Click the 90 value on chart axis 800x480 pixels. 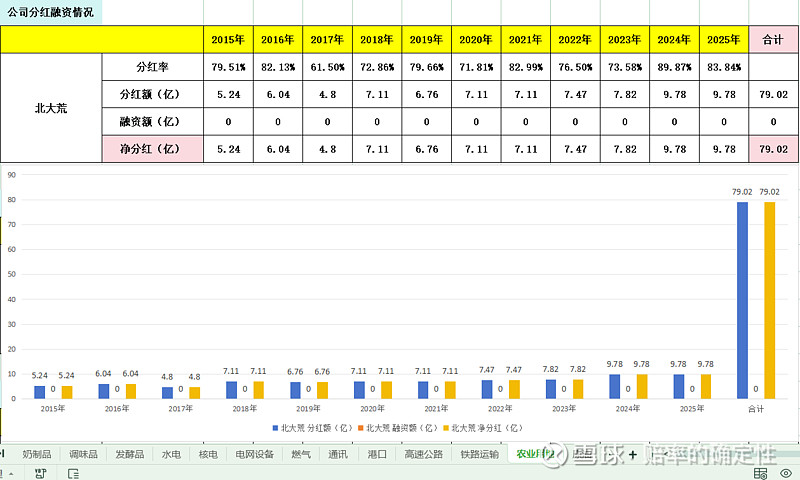(x=12, y=174)
